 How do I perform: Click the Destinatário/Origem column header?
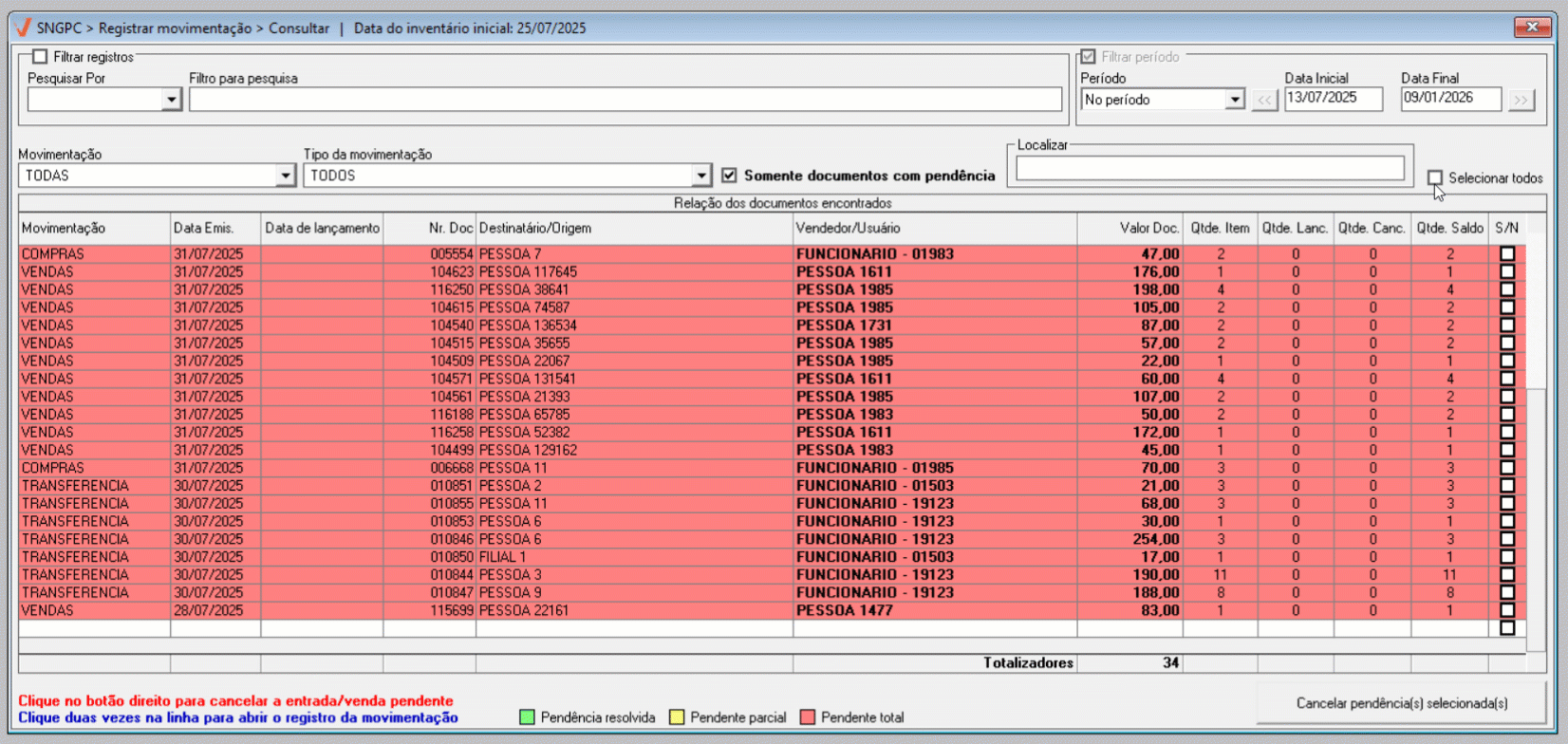click(634, 228)
